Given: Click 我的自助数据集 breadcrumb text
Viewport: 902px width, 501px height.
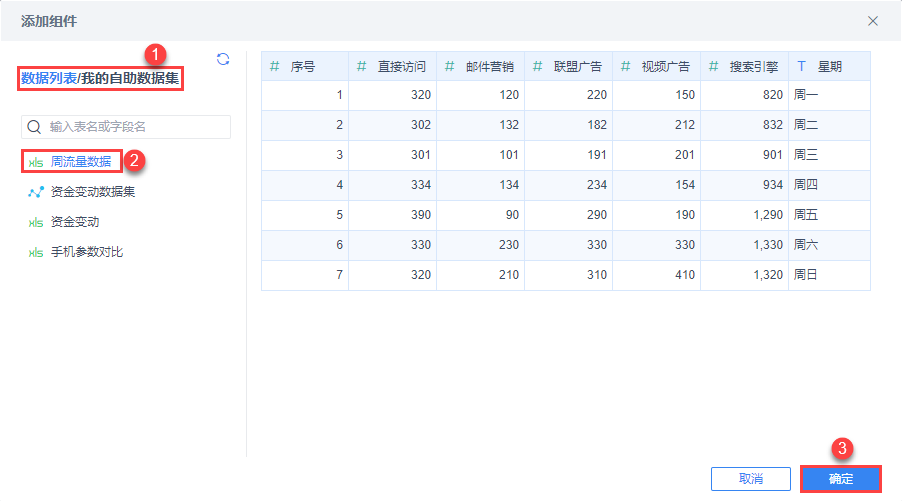Looking at the screenshot, I should click(x=130, y=78).
